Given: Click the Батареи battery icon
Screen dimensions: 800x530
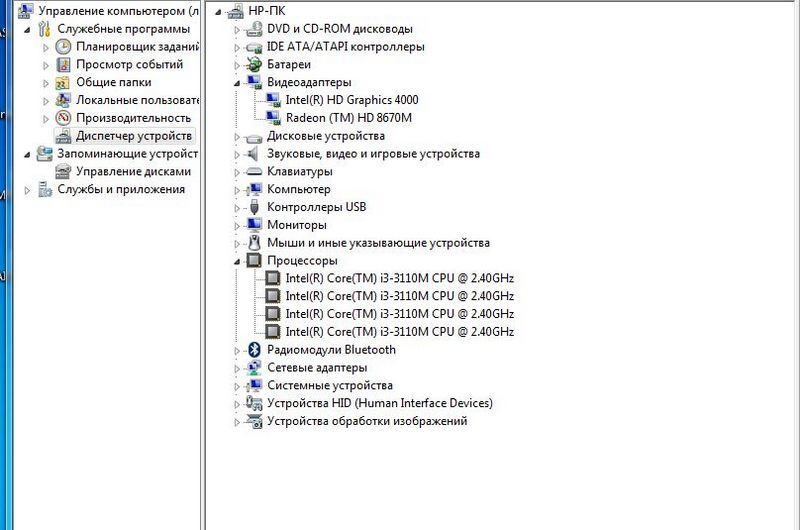Looking at the screenshot, I should (x=254, y=64).
